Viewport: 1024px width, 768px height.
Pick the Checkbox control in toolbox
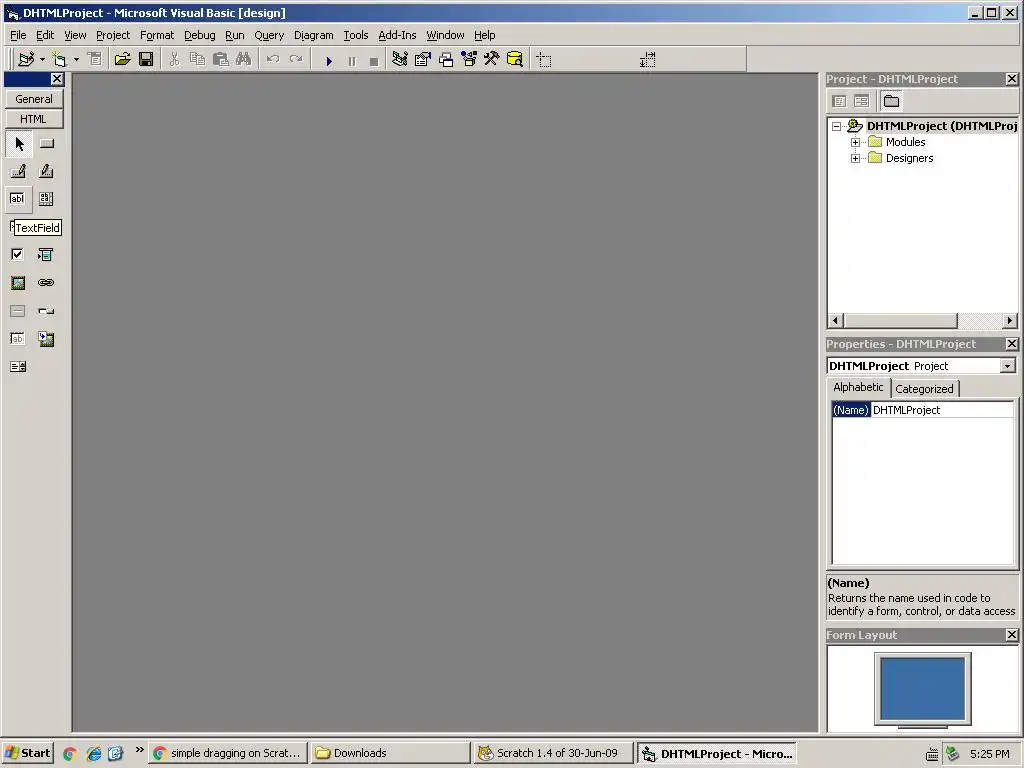(x=18, y=254)
